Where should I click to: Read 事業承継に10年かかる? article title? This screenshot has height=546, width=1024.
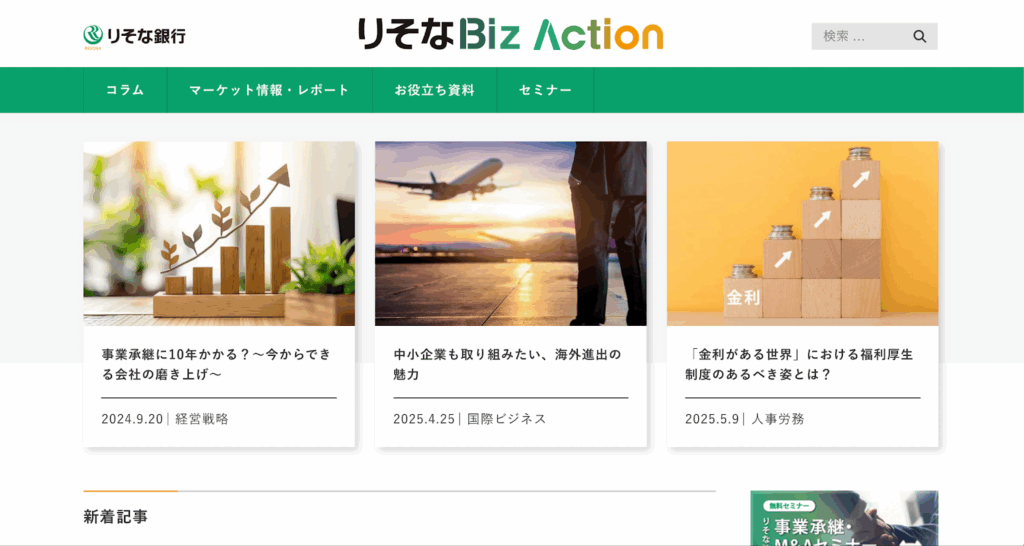[x=217, y=364]
